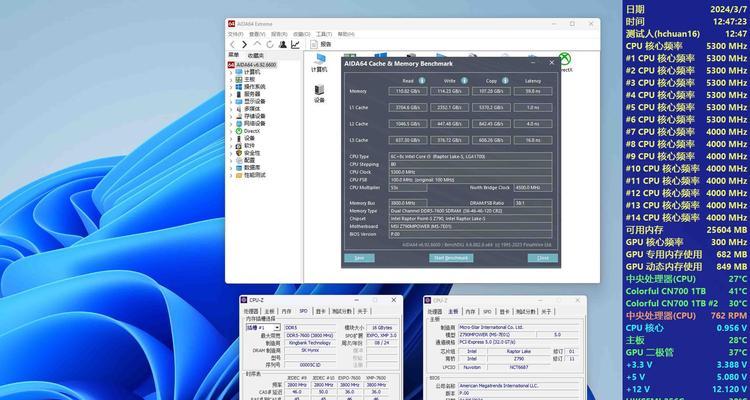Click the refresh icon in AIDA64 toolbar
Viewport: 750px width, 400px height.
270,44
